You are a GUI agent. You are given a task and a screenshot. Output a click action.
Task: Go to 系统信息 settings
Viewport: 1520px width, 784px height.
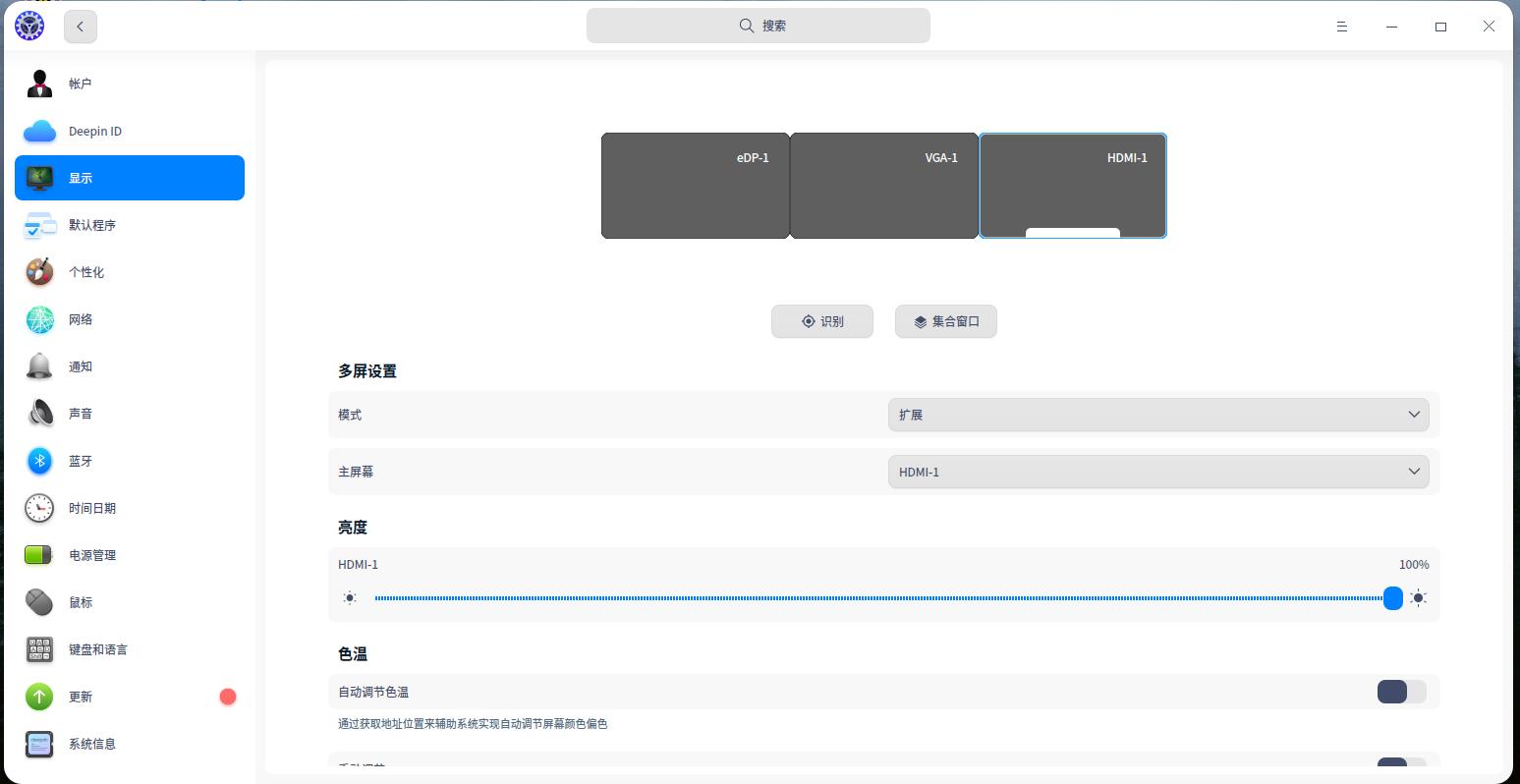(130, 744)
